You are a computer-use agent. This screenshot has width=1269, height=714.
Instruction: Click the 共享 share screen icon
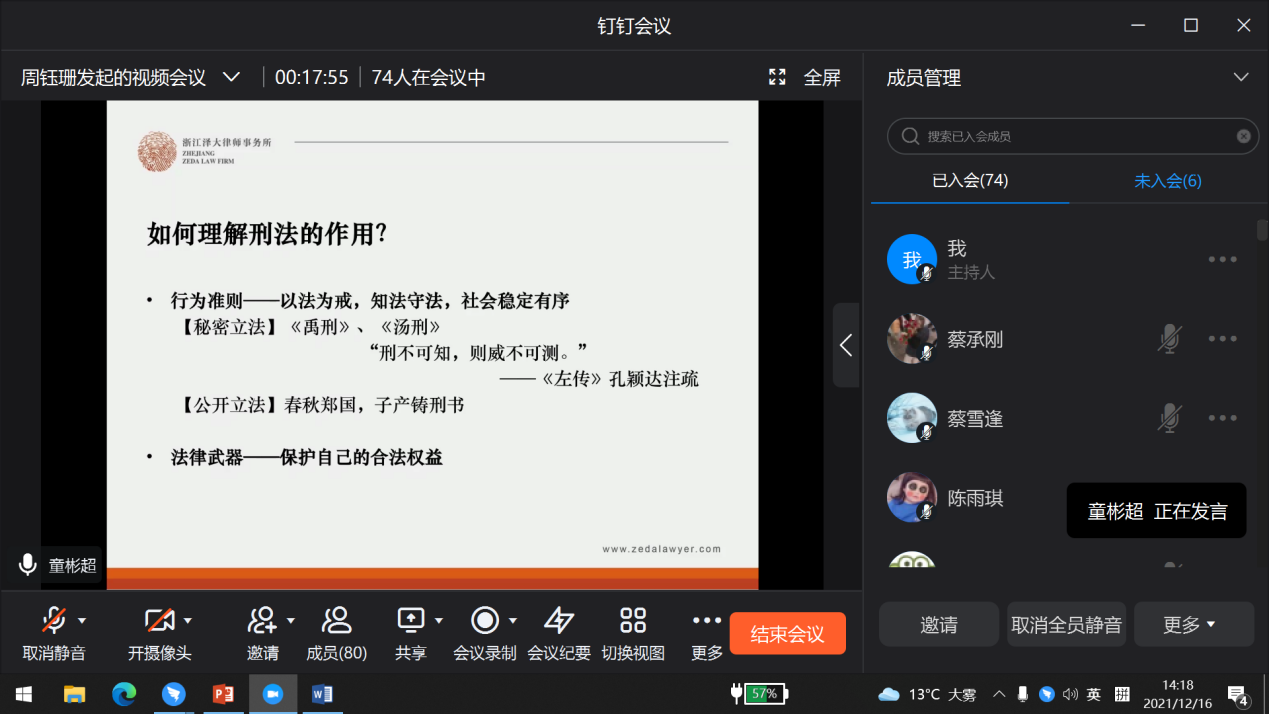tap(411, 621)
